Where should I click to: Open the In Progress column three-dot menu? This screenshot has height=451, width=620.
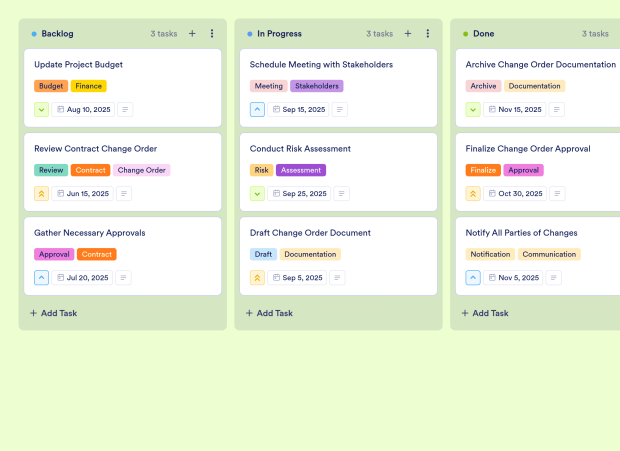tap(427, 34)
